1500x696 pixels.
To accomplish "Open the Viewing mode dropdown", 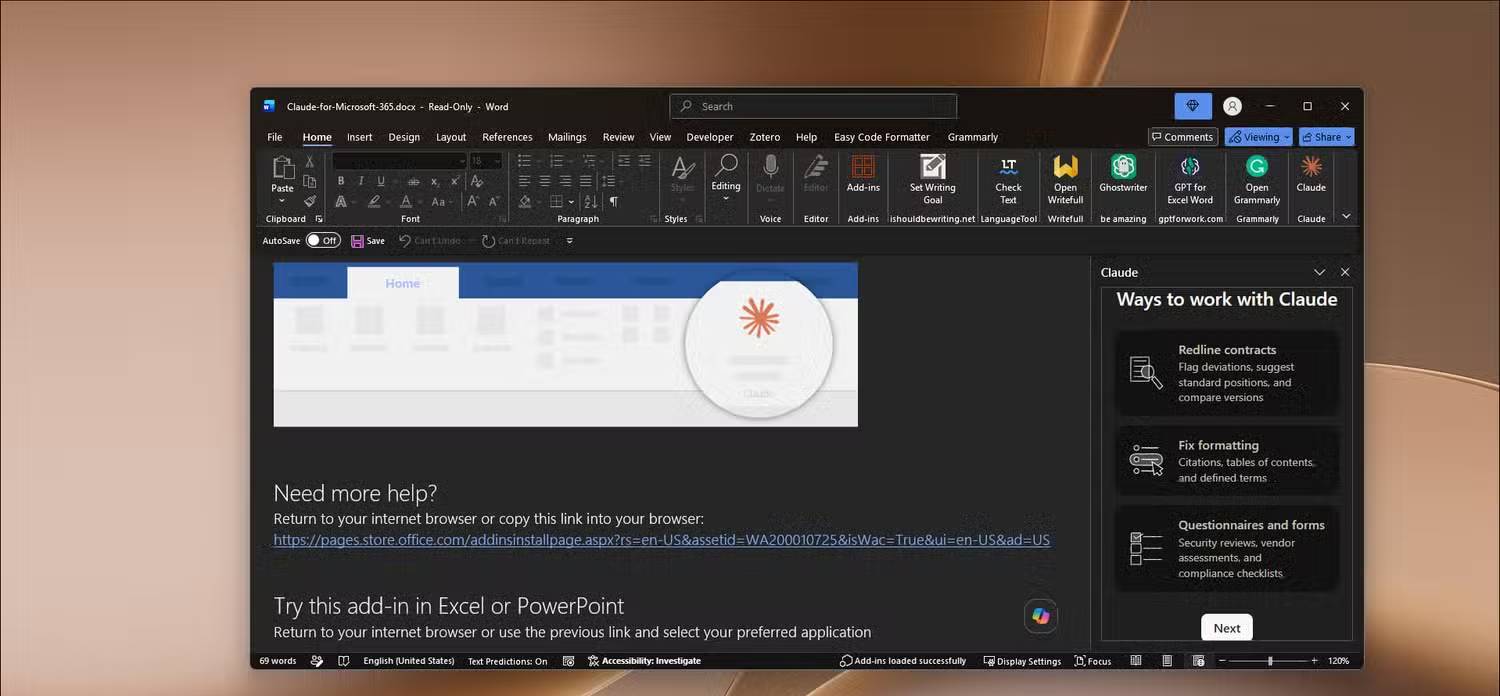I will point(1258,137).
